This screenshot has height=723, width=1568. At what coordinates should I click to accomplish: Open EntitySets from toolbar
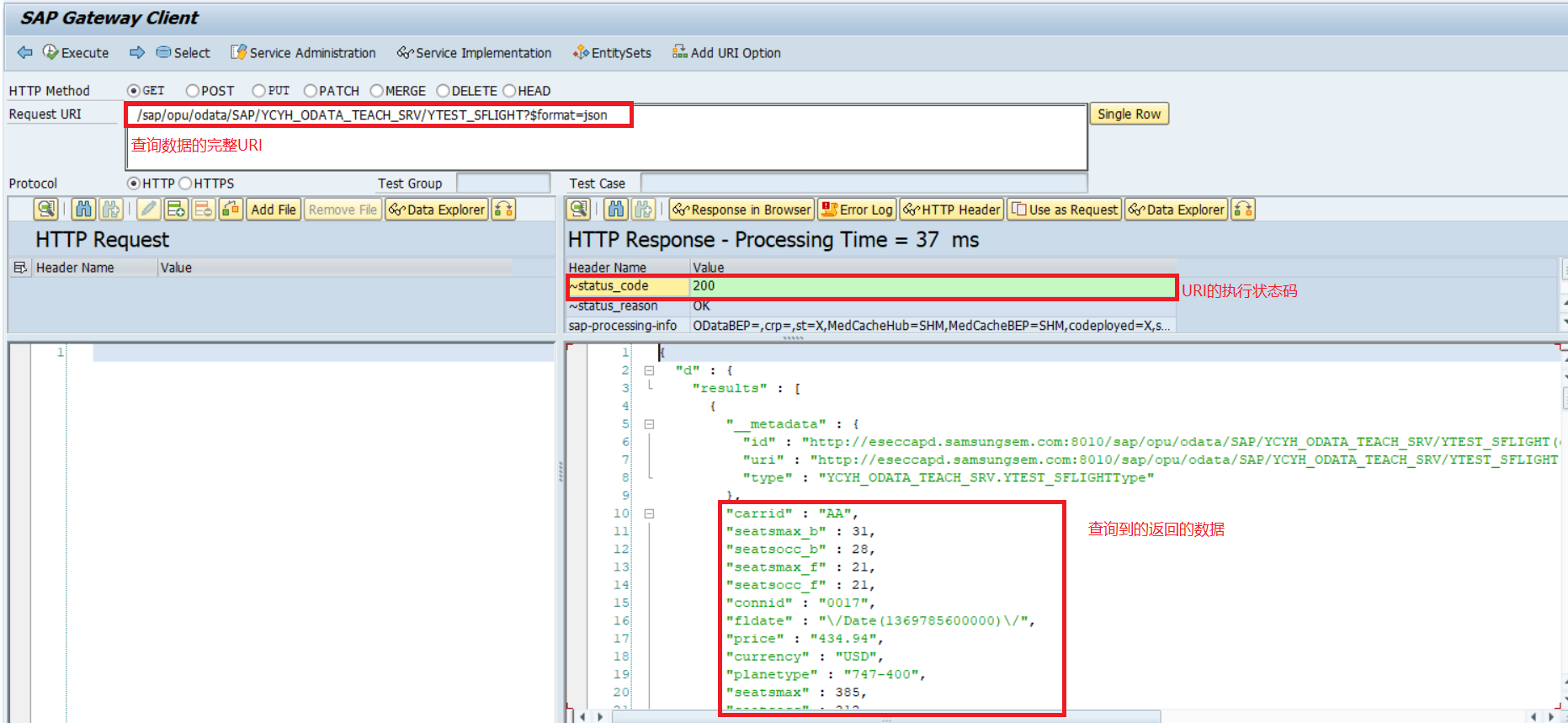point(612,52)
